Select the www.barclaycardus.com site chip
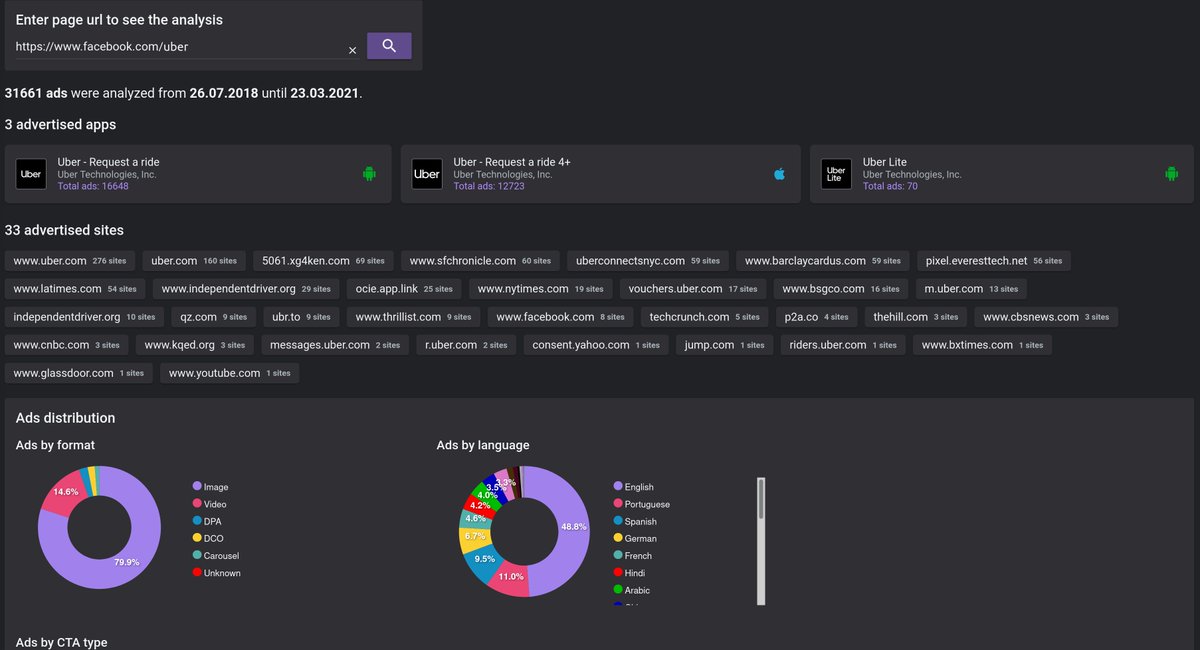Viewport: 1200px width, 650px height. click(823, 261)
